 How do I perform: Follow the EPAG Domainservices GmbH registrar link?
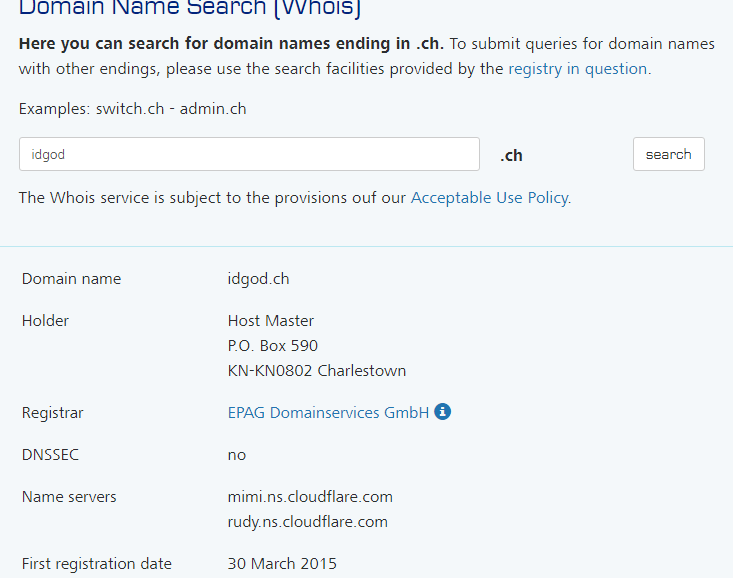(328, 413)
